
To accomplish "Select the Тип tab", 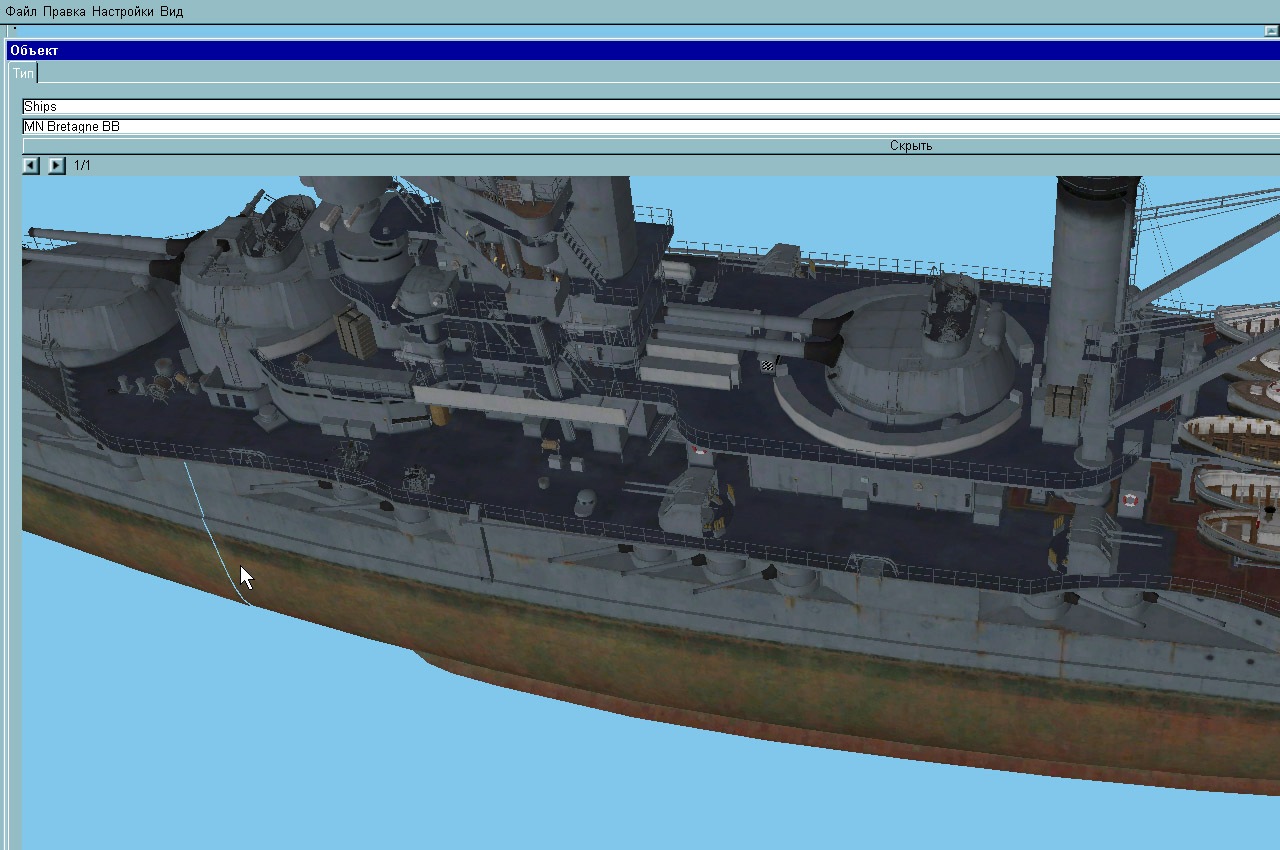I will click(x=23, y=73).
